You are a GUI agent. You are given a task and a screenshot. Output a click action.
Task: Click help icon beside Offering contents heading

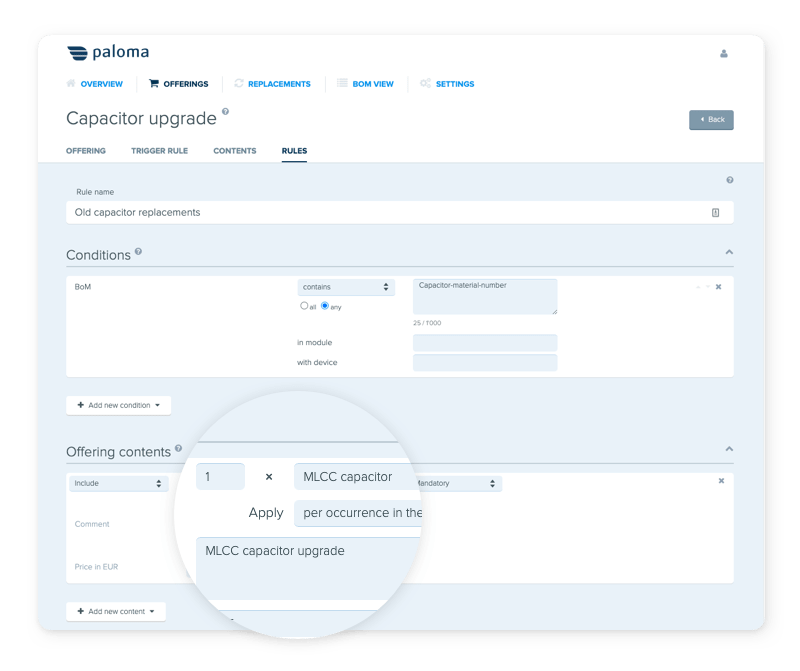coord(178,449)
